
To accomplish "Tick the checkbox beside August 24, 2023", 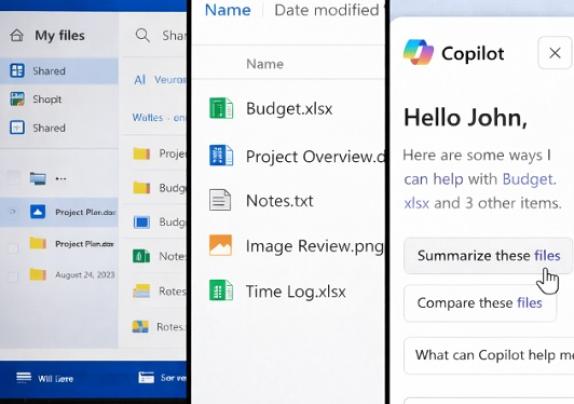I will point(12,276).
